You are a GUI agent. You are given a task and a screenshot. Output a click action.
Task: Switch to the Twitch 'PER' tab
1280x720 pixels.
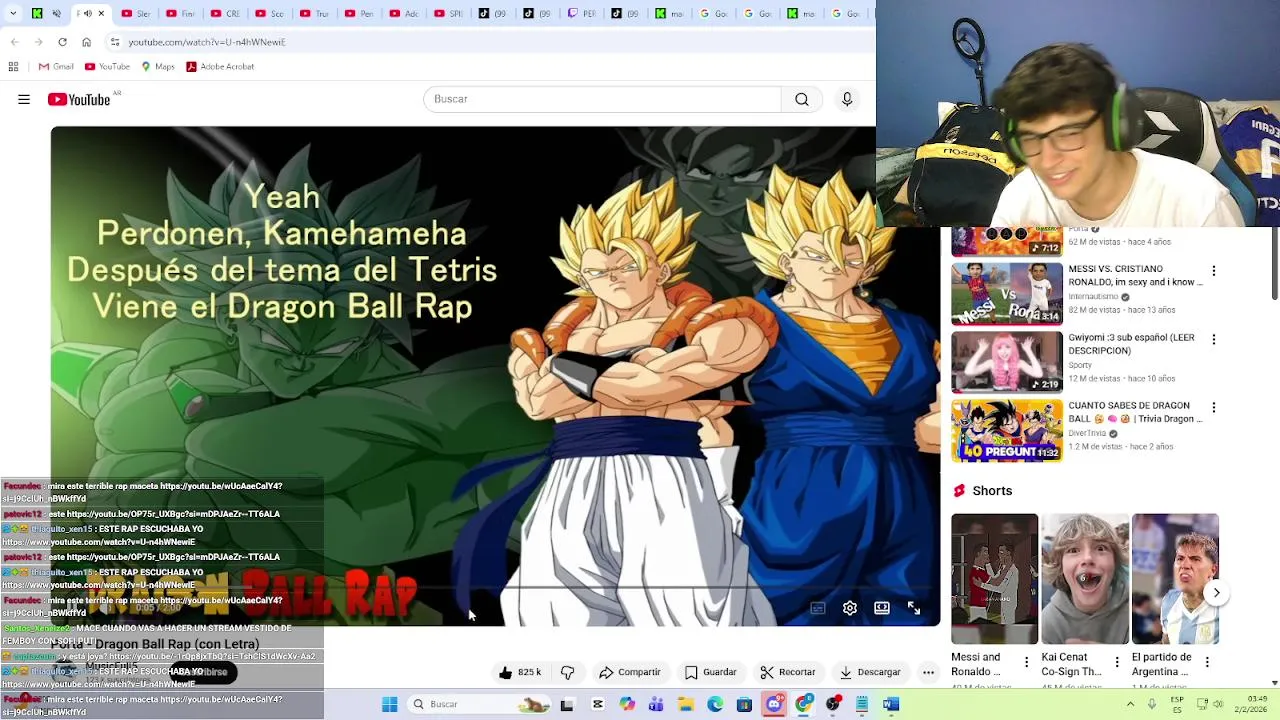pos(582,13)
